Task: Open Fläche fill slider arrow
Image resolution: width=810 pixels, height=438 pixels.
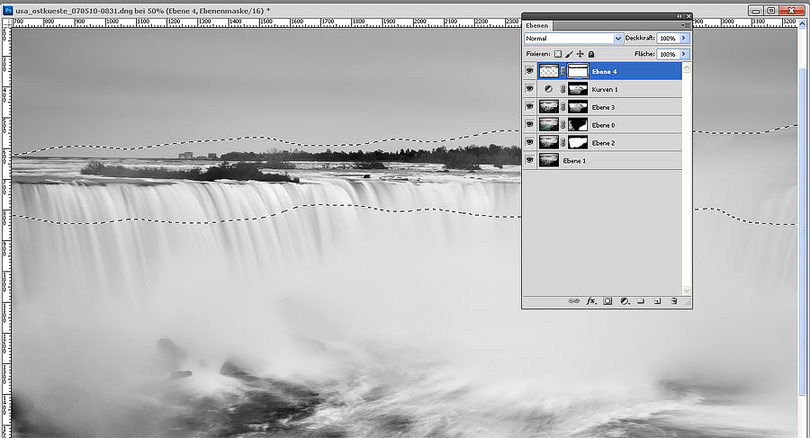Action: (683, 54)
